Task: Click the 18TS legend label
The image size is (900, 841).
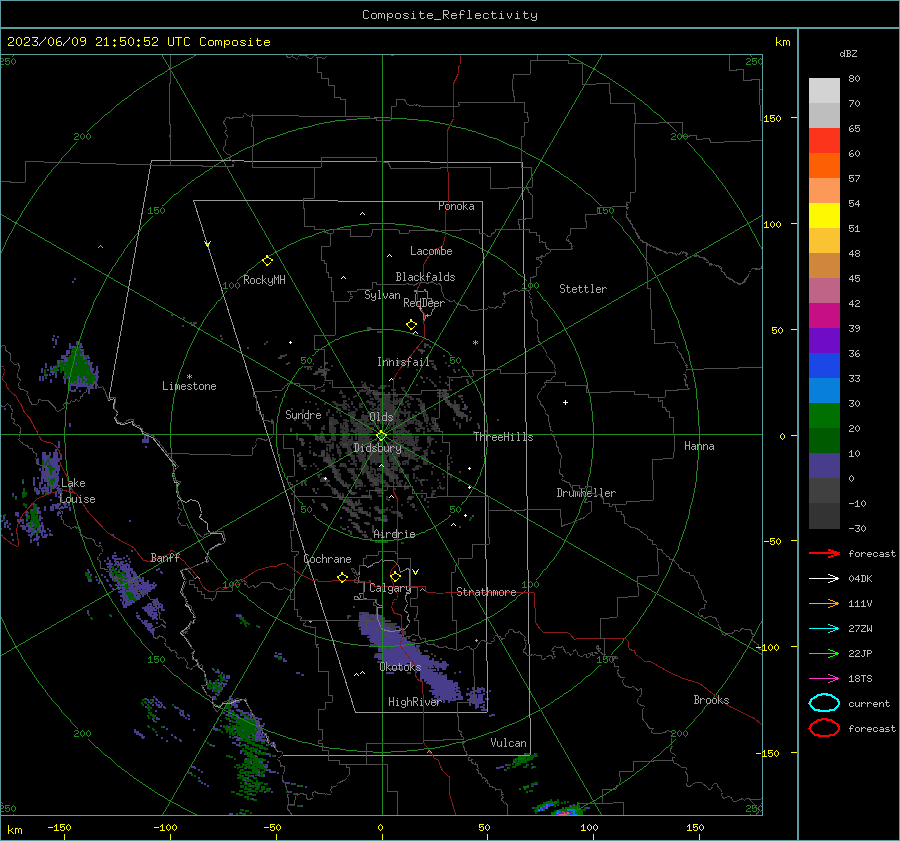Action: [x=860, y=679]
